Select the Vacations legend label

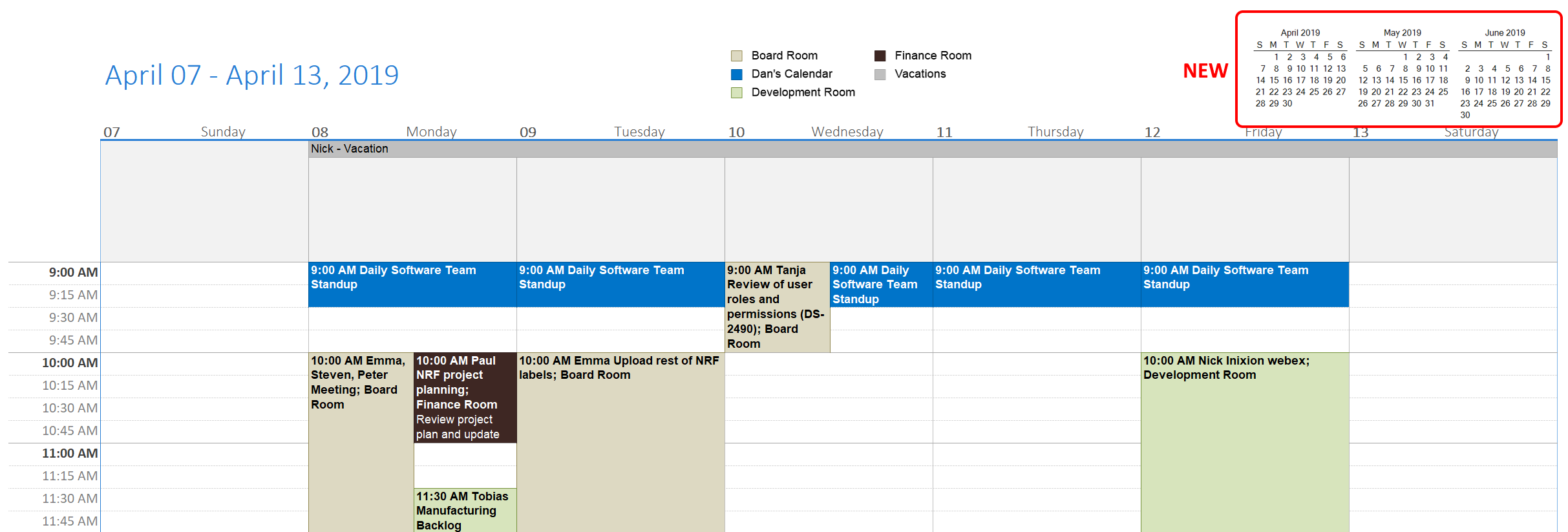coord(920,74)
